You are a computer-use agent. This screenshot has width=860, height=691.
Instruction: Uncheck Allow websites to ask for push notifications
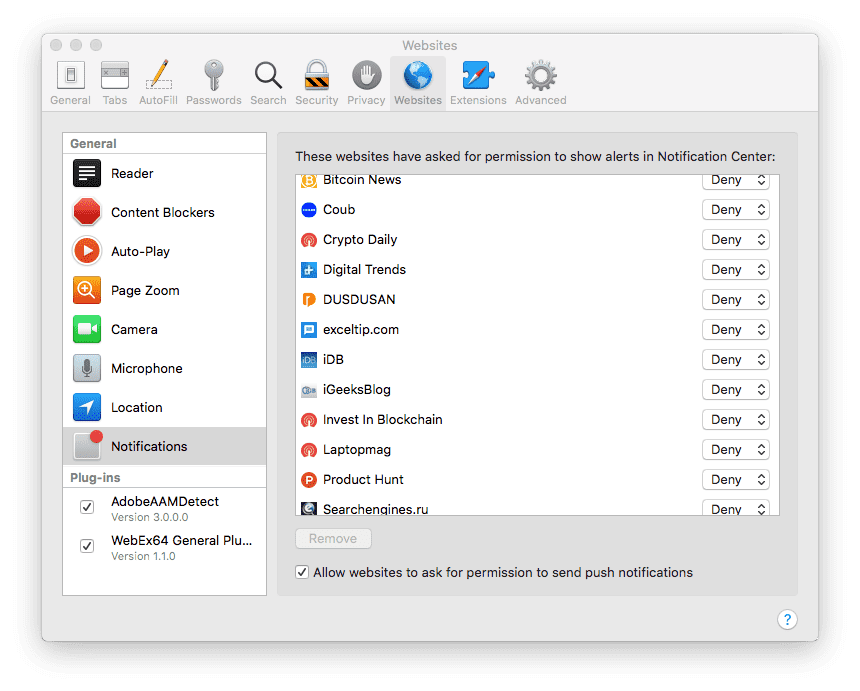tap(302, 572)
